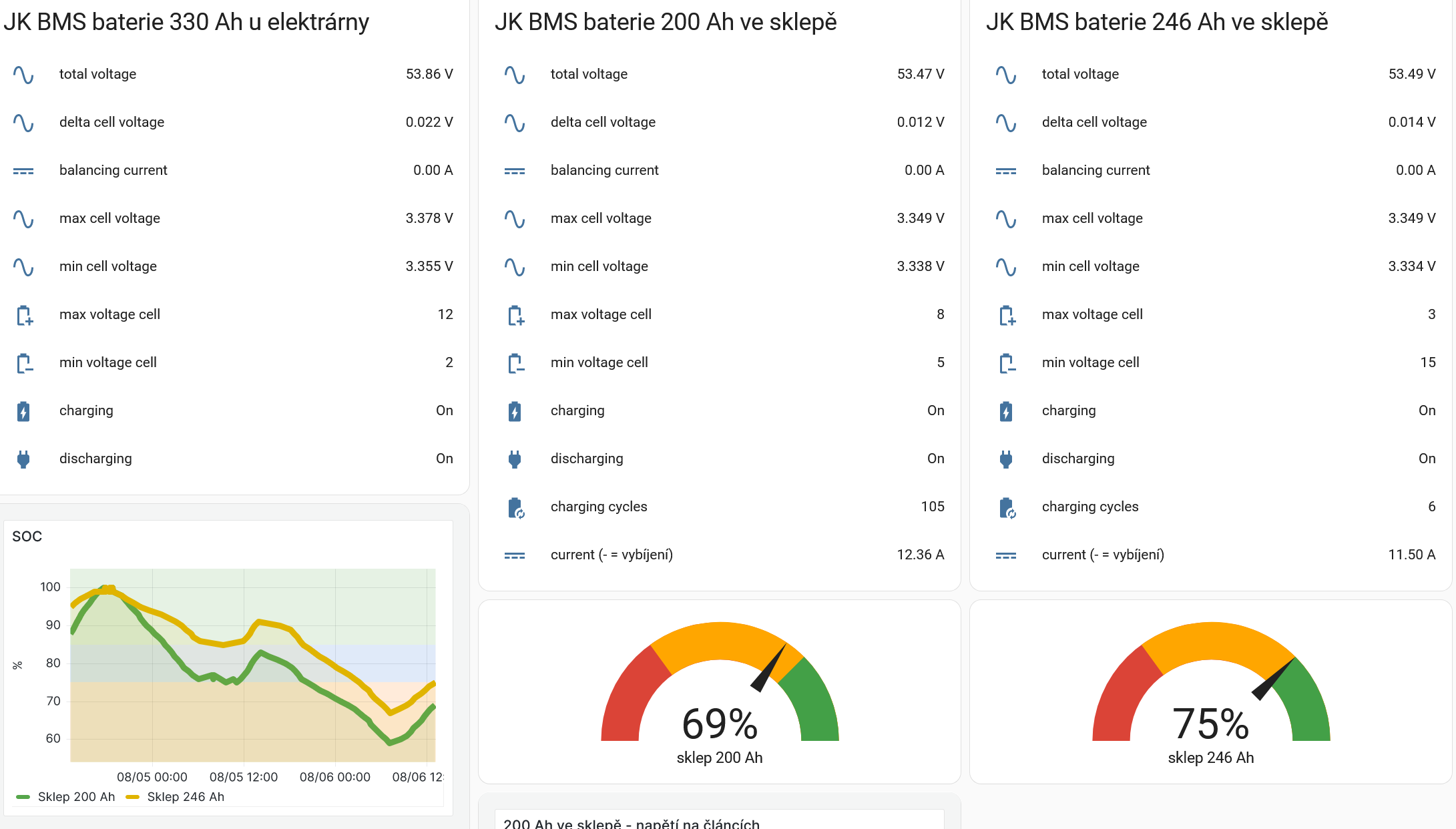Screen dimensions: 1456x829
Task: Click current (- = vybíjení) icon in 200 Ah card
Action: 515,555
